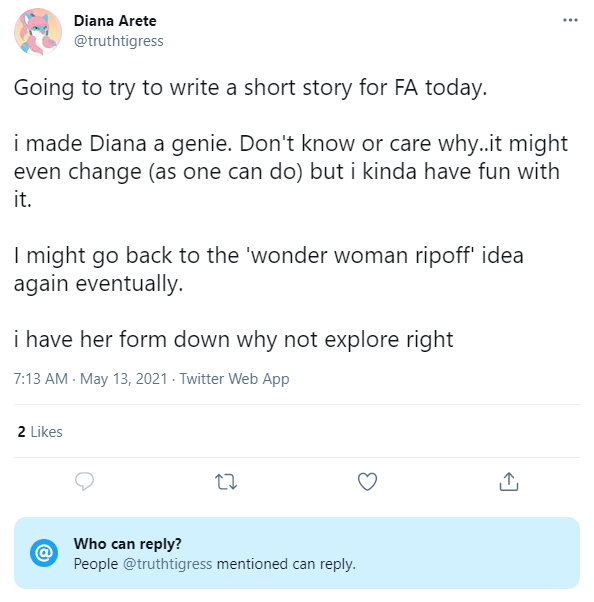
Task: Open Diana Arete's profile avatar
Action: [x=38, y=32]
